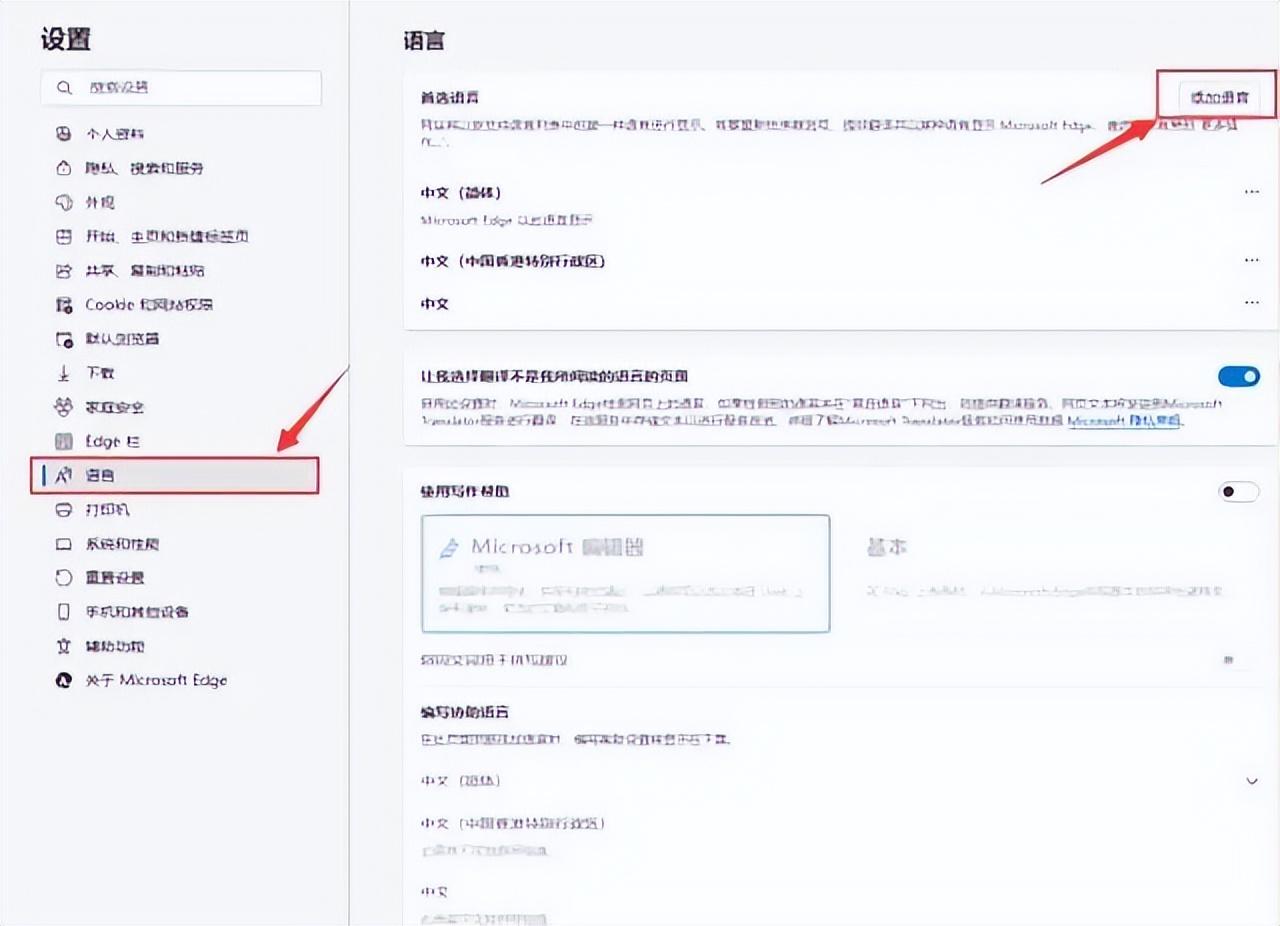Open more options for 中文(中国香港特别行政区) language
The image size is (1280, 926).
(x=1252, y=260)
